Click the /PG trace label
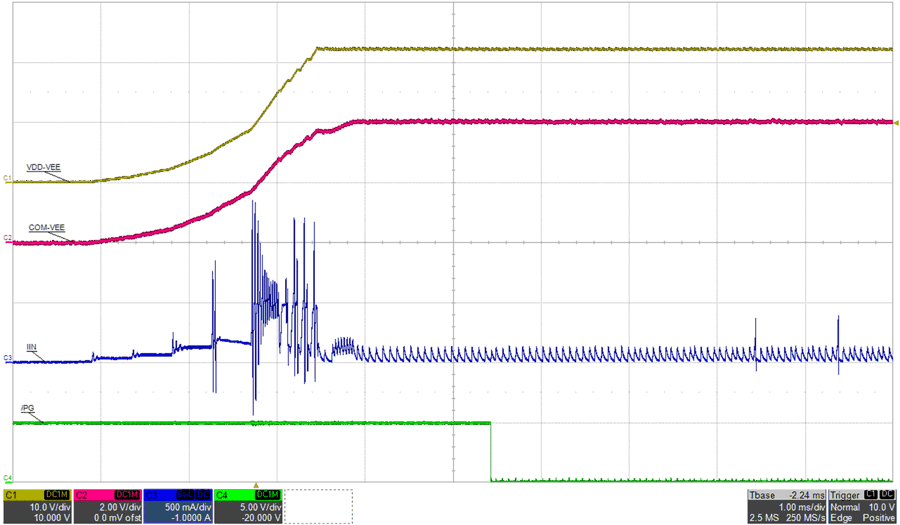The width and height of the screenshot is (900, 525). click(x=27, y=408)
